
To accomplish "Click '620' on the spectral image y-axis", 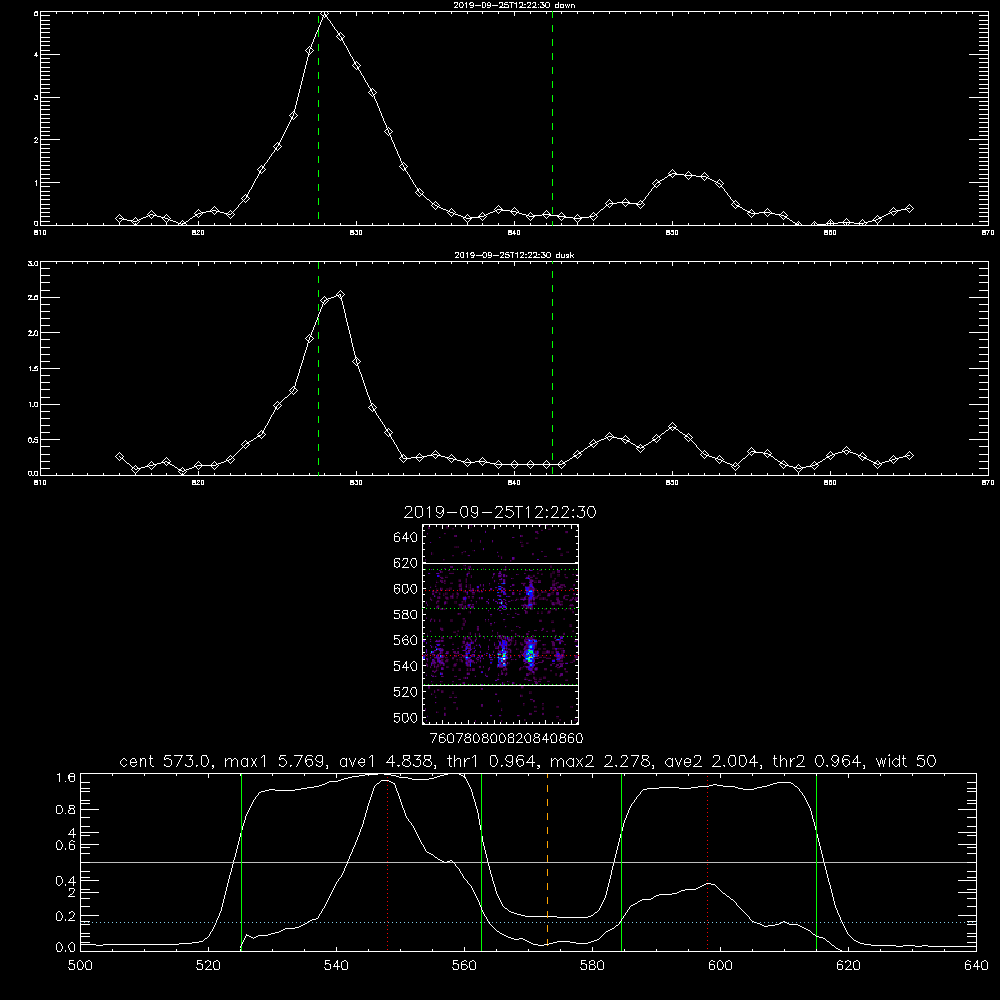I will (x=406, y=563).
